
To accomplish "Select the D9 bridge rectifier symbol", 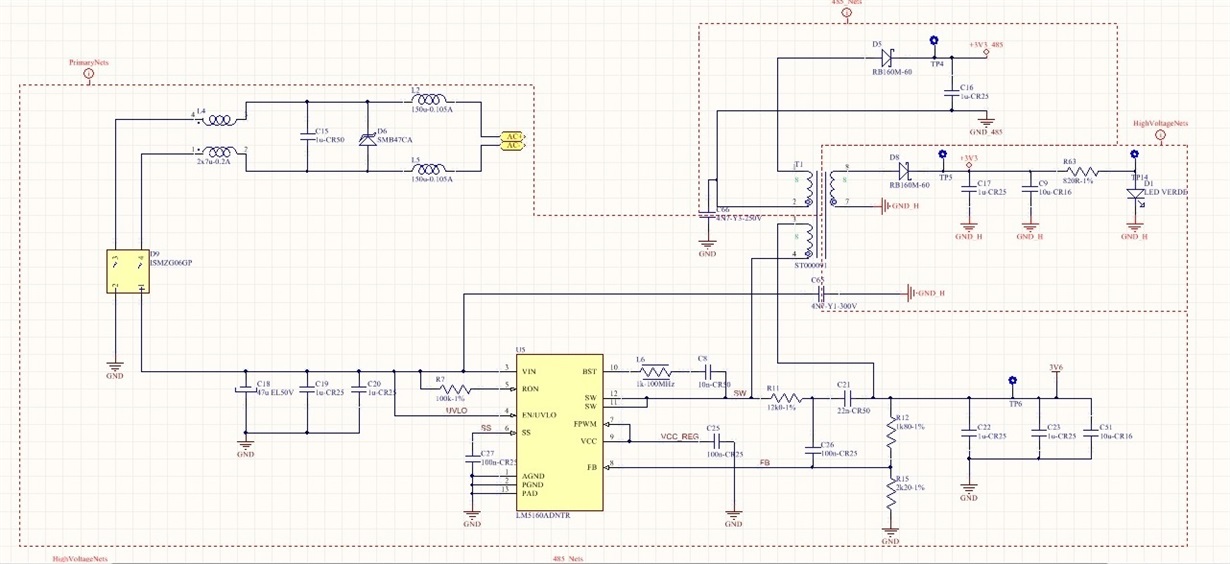I will (128, 271).
